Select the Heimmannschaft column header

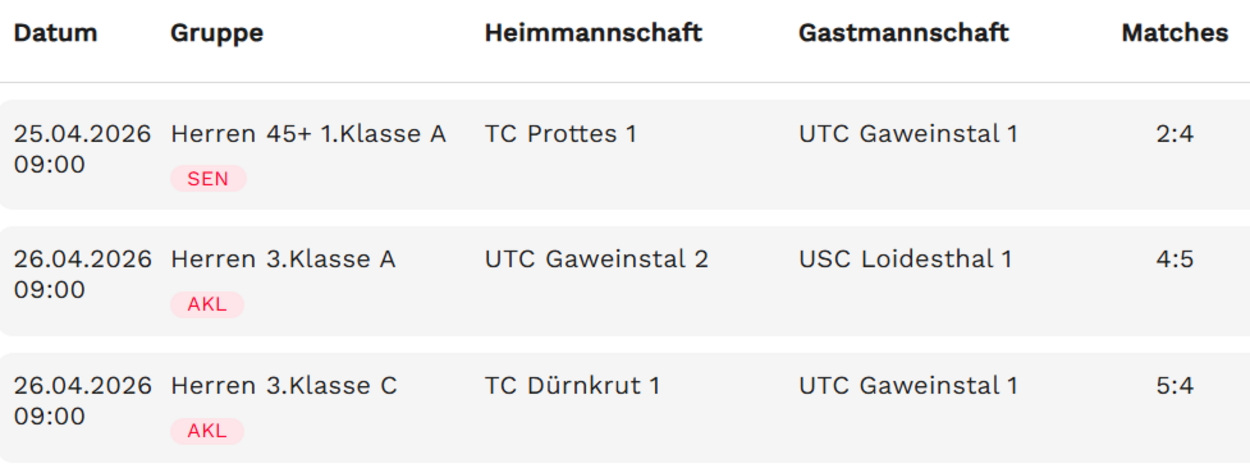click(593, 33)
